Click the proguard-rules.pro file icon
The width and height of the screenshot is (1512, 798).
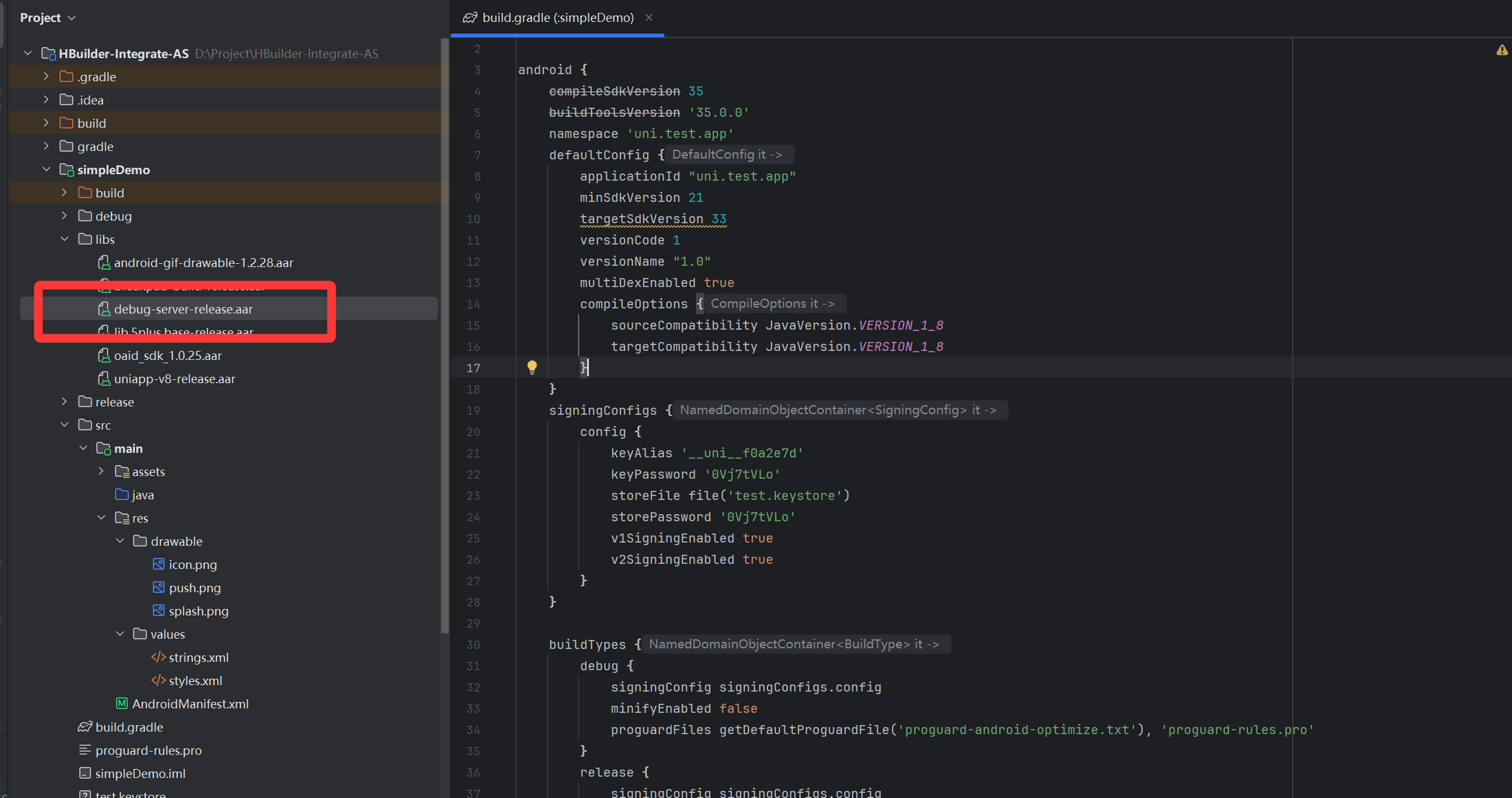click(85, 750)
